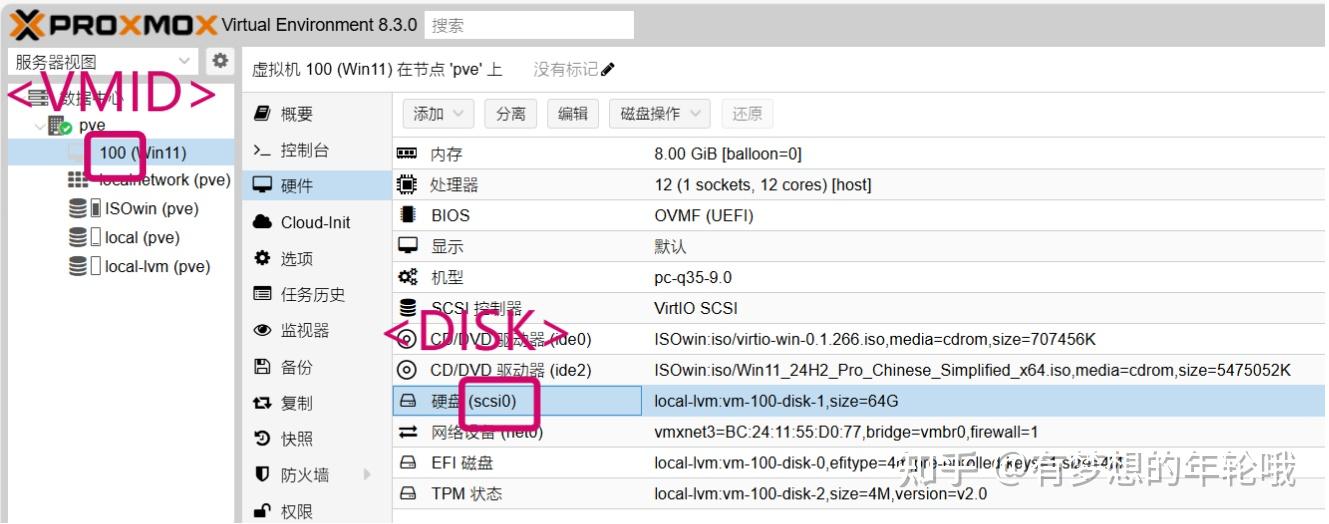Click the EFI disk icon

407,463
